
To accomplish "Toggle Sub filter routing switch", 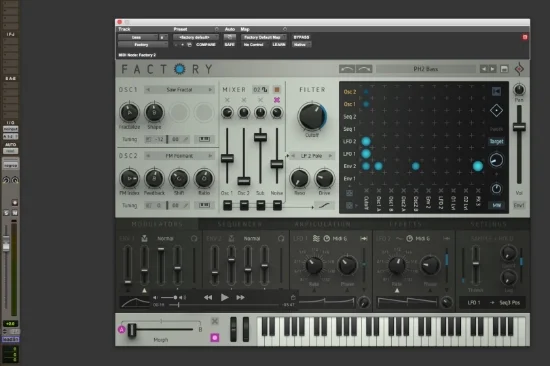I will pos(260,205).
